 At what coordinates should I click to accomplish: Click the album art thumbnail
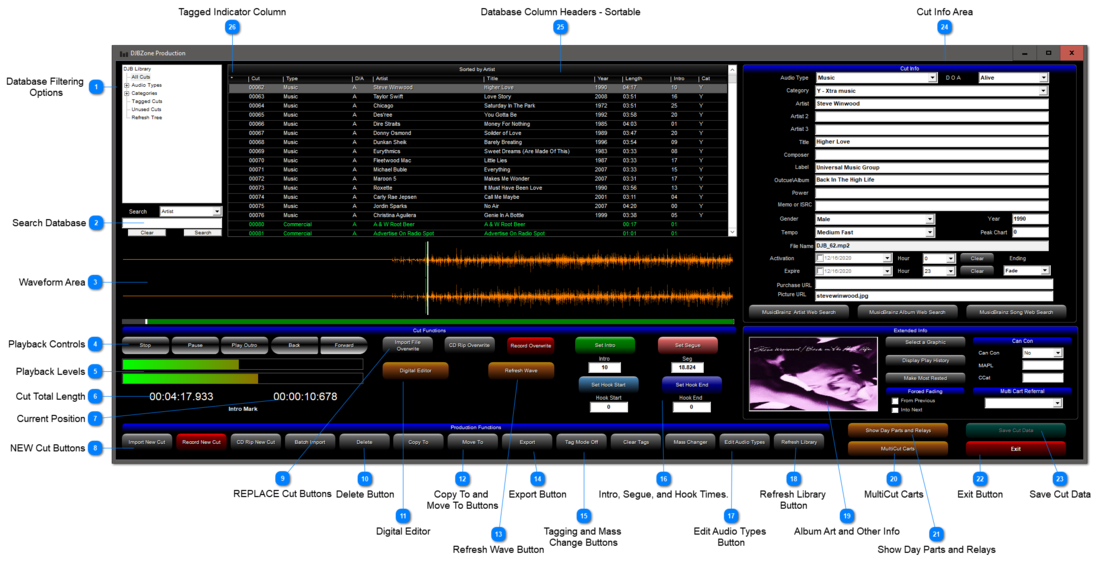tap(813, 374)
